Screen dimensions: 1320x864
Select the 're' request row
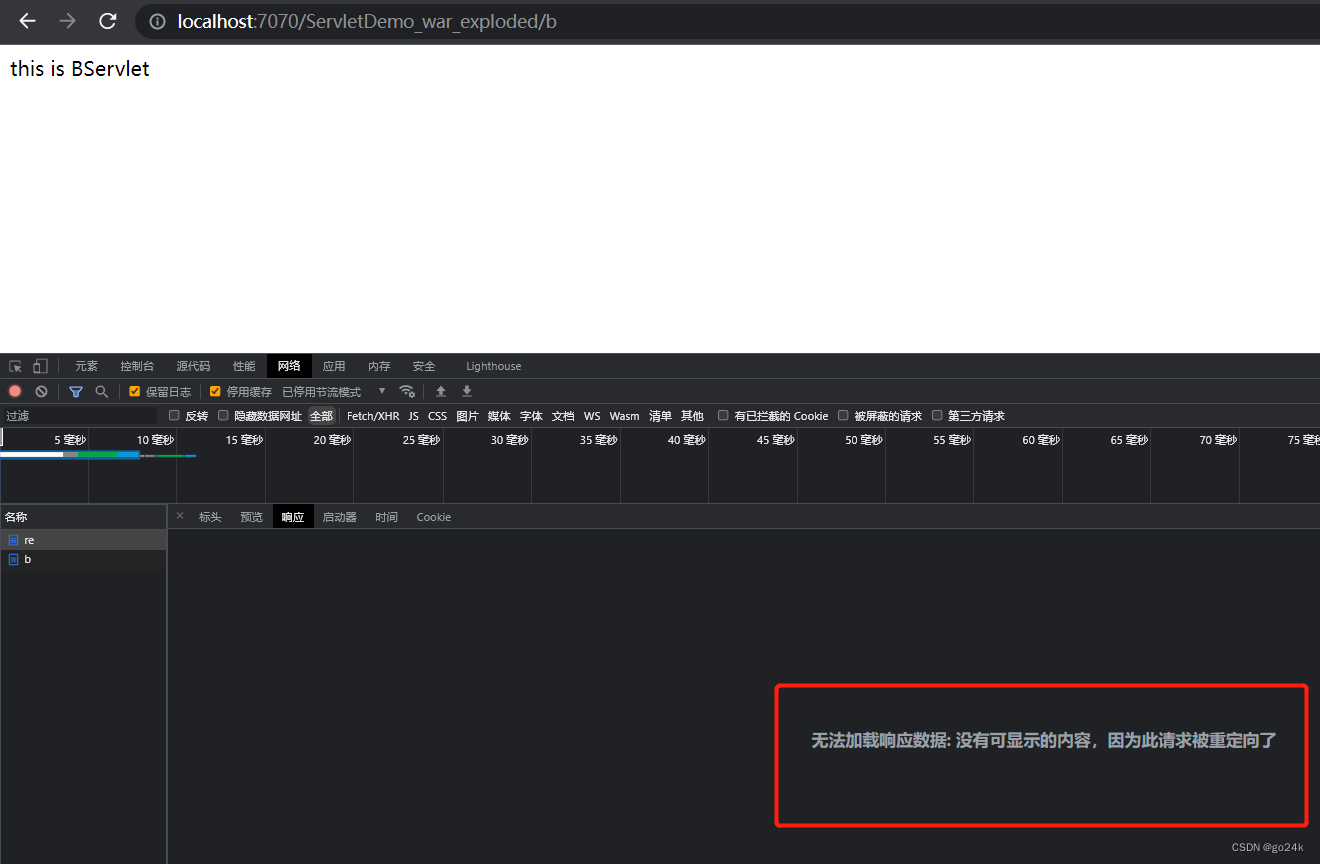pyautogui.click(x=83, y=540)
